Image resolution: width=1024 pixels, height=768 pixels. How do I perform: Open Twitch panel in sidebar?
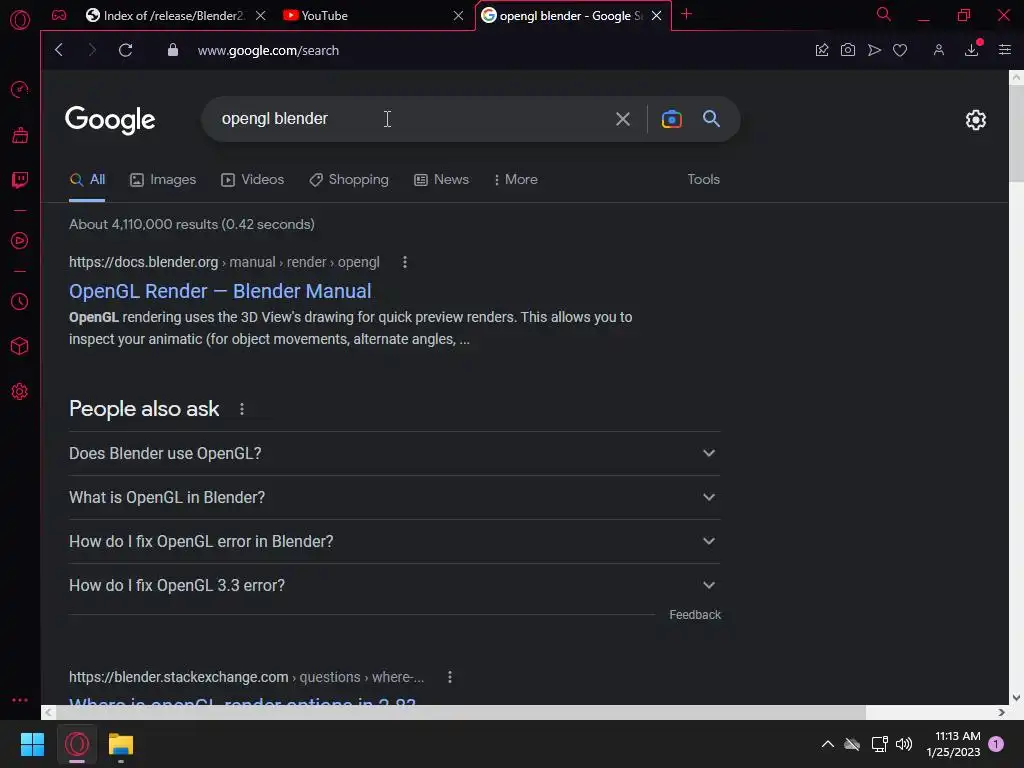click(x=20, y=180)
